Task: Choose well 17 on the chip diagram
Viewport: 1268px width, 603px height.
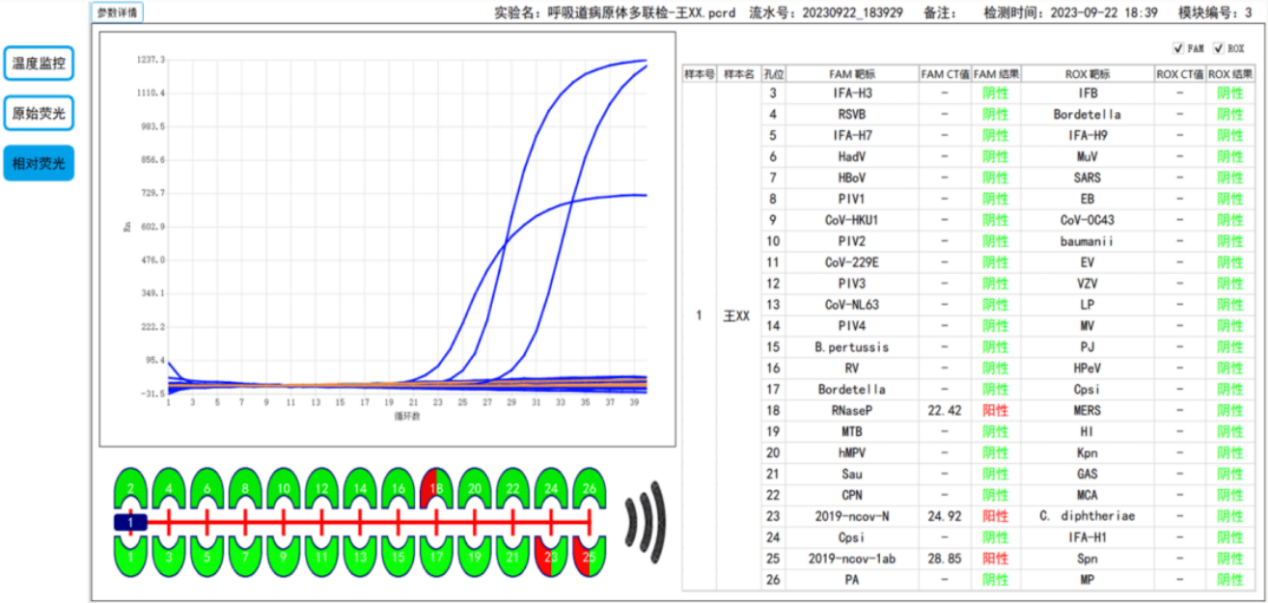Action: (x=435, y=555)
